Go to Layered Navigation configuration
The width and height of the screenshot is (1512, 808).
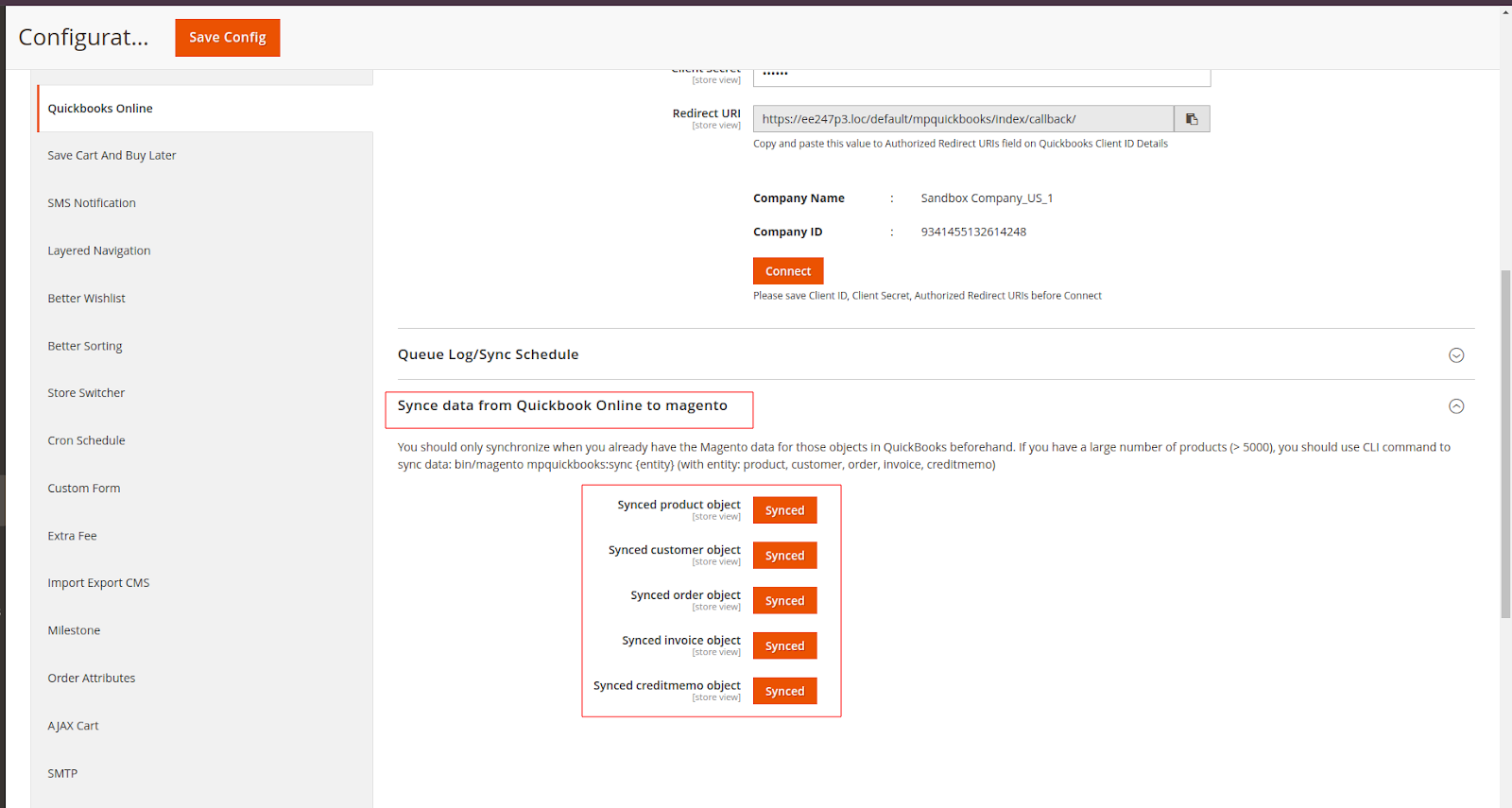click(x=99, y=250)
